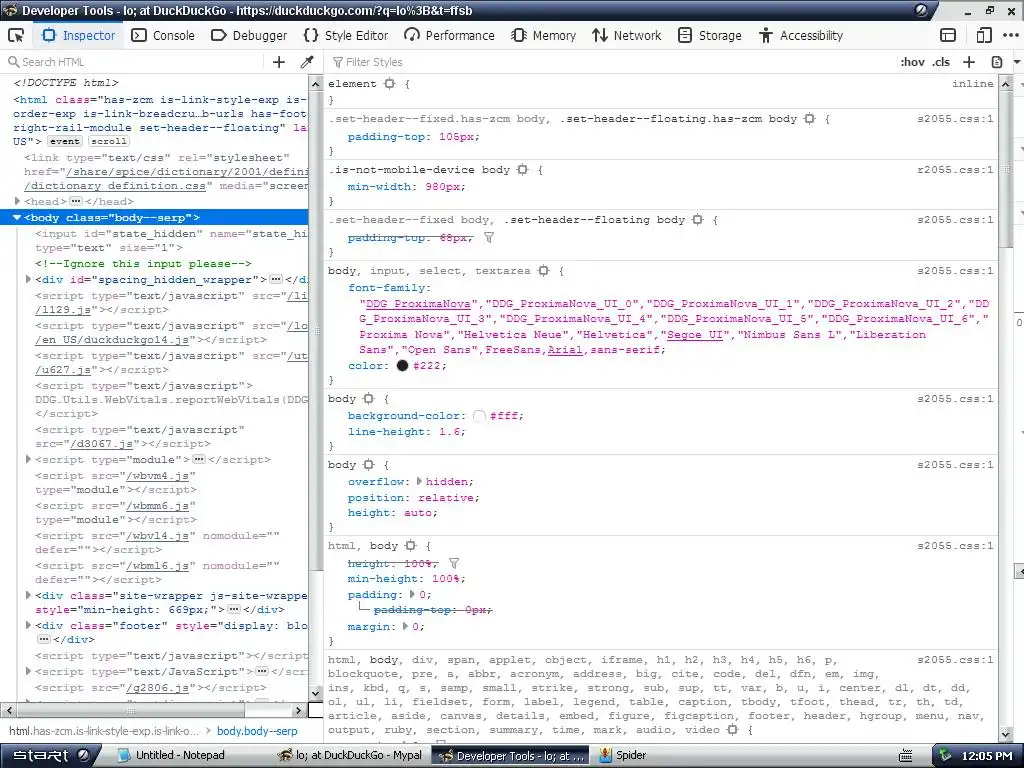
Task: Switch to Spider game in taskbar
Action: click(x=622, y=756)
